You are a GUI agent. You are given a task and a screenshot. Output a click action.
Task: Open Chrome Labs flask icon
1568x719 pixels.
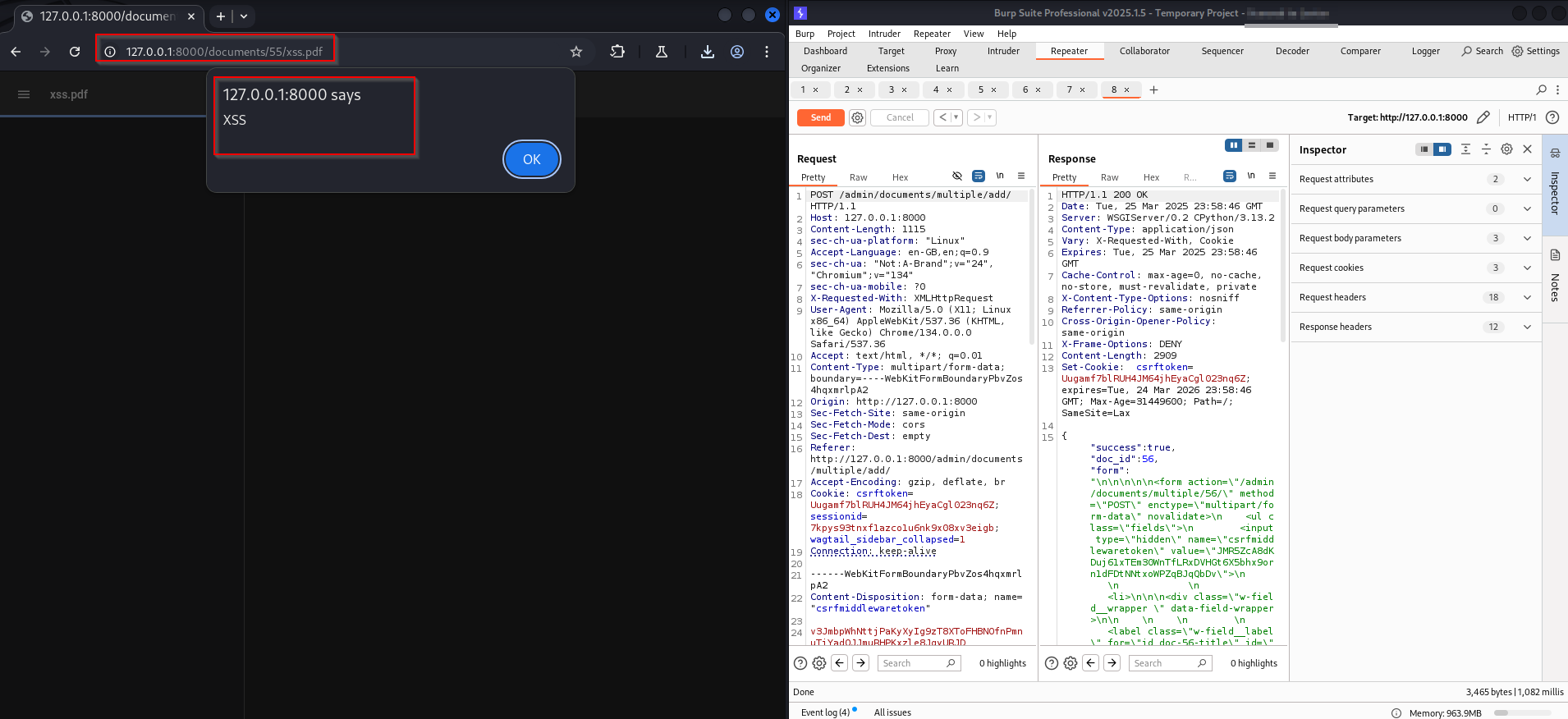(x=662, y=52)
